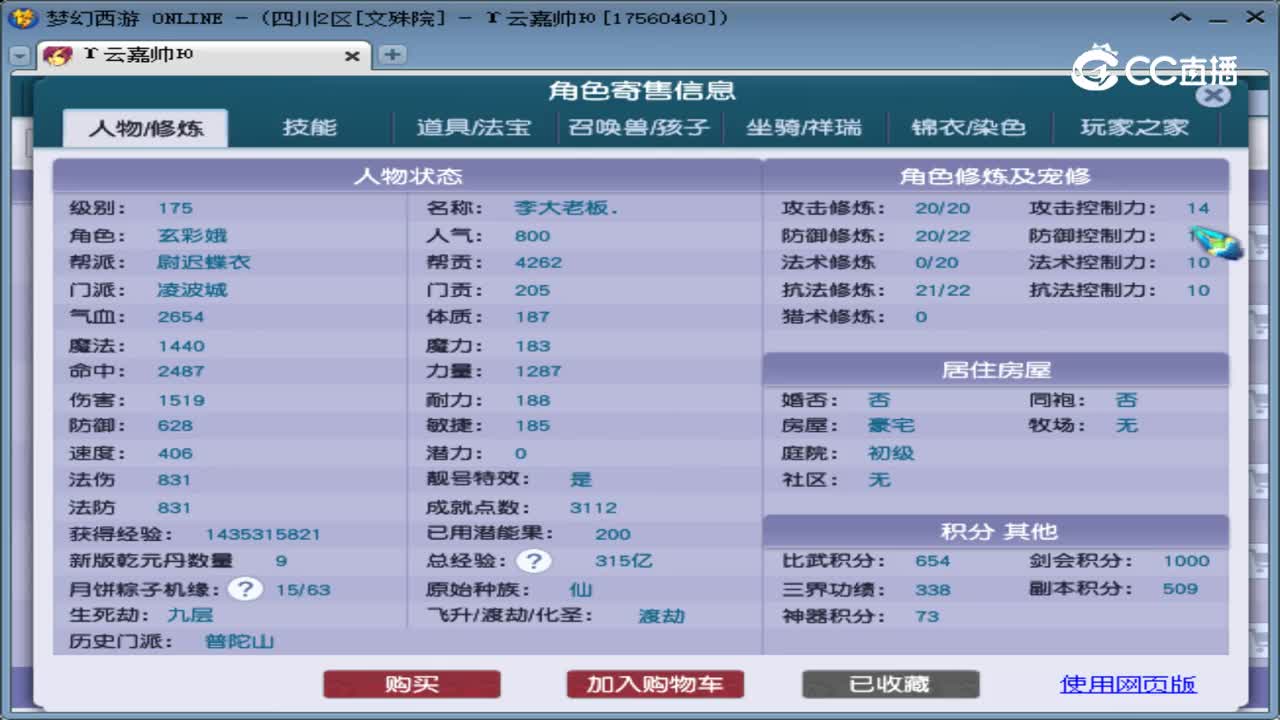This screenshot has height=720, width=1280.
Task: Click the 积分 其他 section header
Action: [x=996, y=532]
